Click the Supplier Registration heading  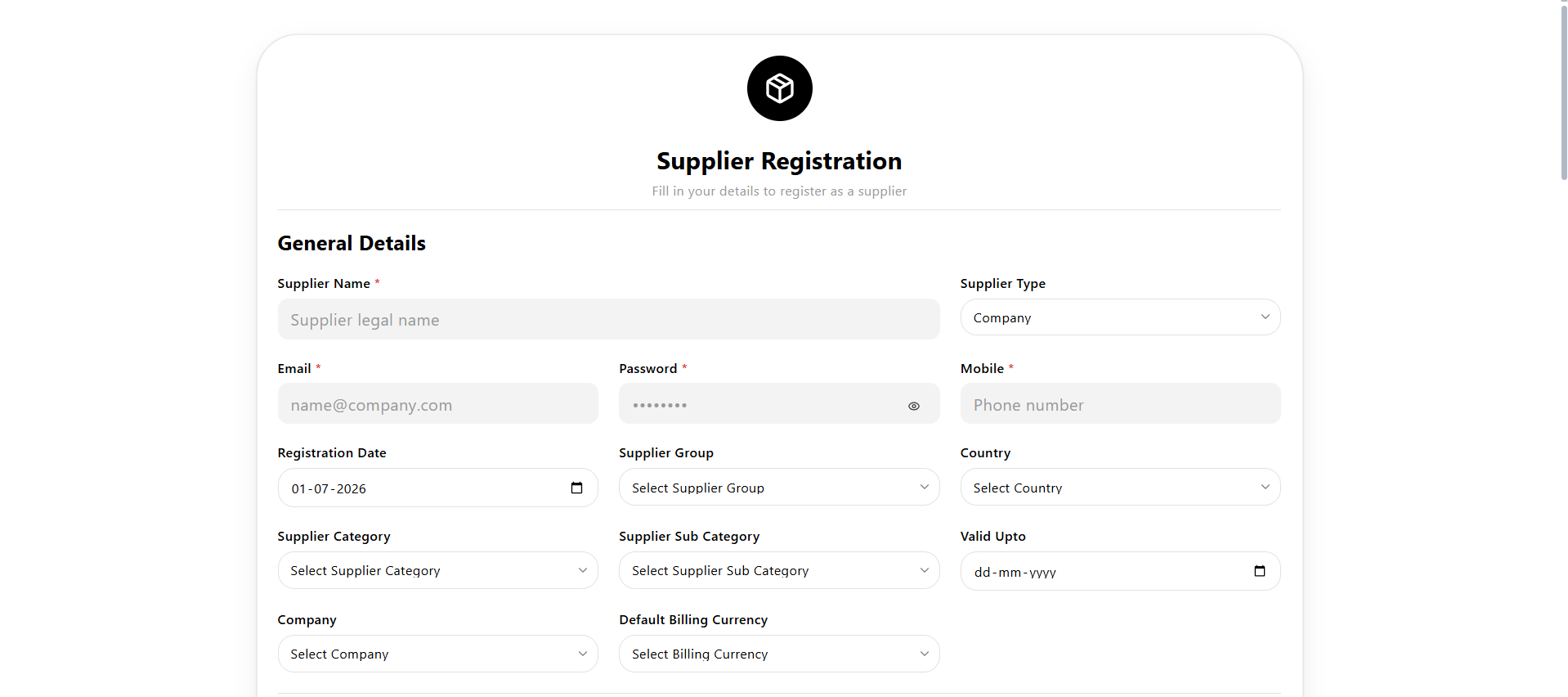[779, 161]
